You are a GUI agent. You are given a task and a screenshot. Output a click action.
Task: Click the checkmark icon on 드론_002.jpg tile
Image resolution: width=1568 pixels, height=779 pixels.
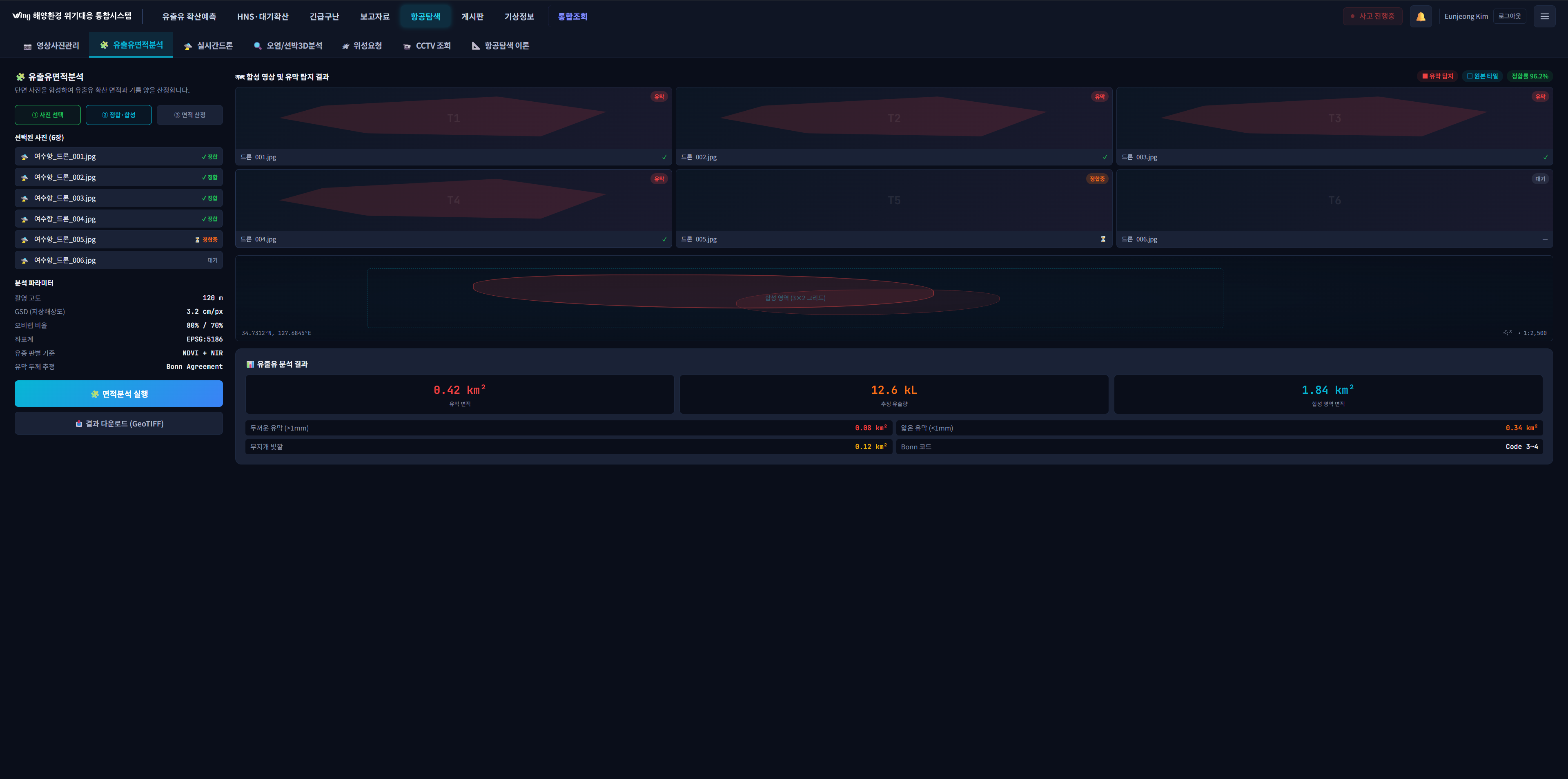click(1105, 157)
